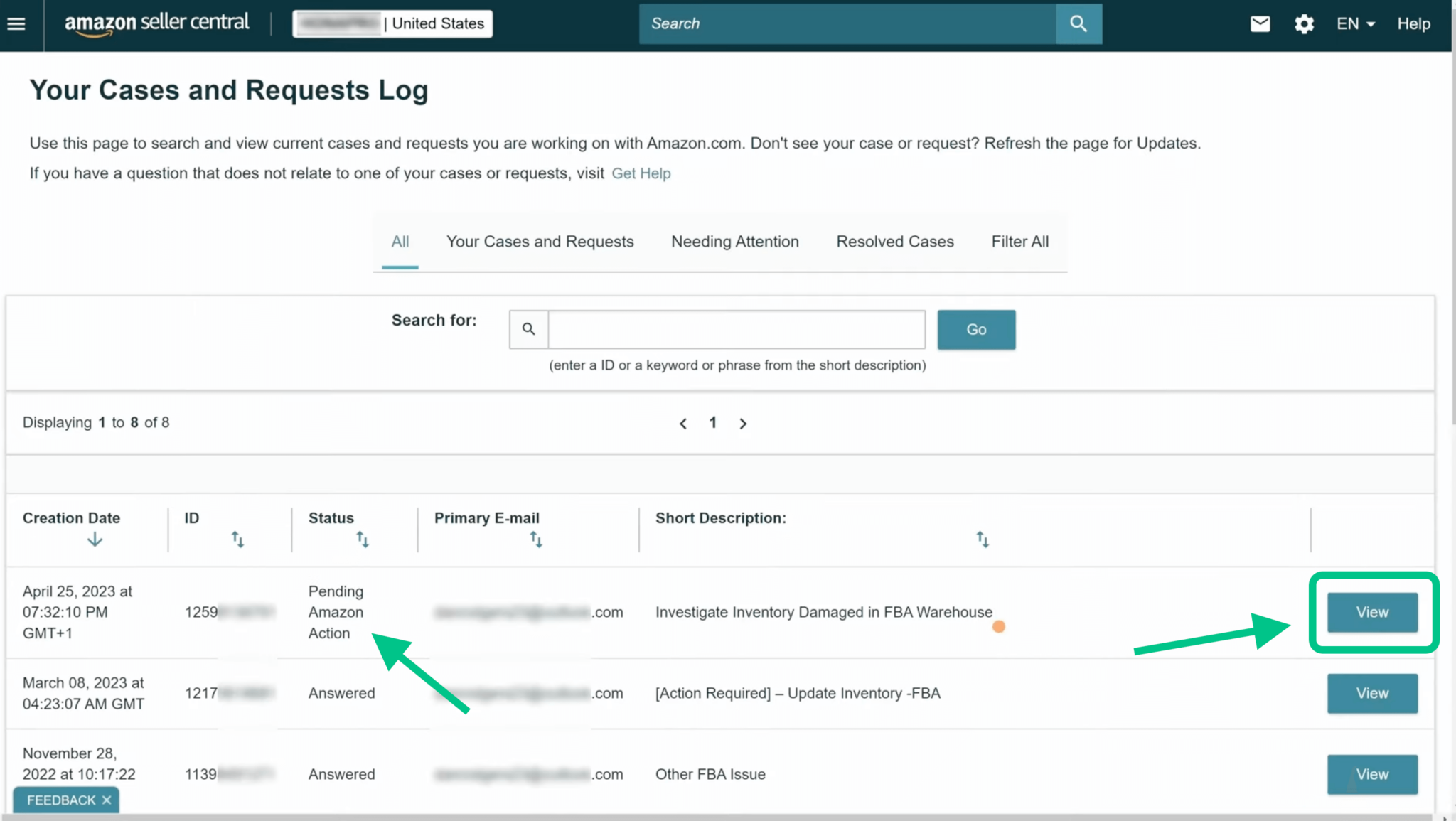Go to the next page with the right chevron
Viewport: 1456px width, 821px height.
[743, 423]
